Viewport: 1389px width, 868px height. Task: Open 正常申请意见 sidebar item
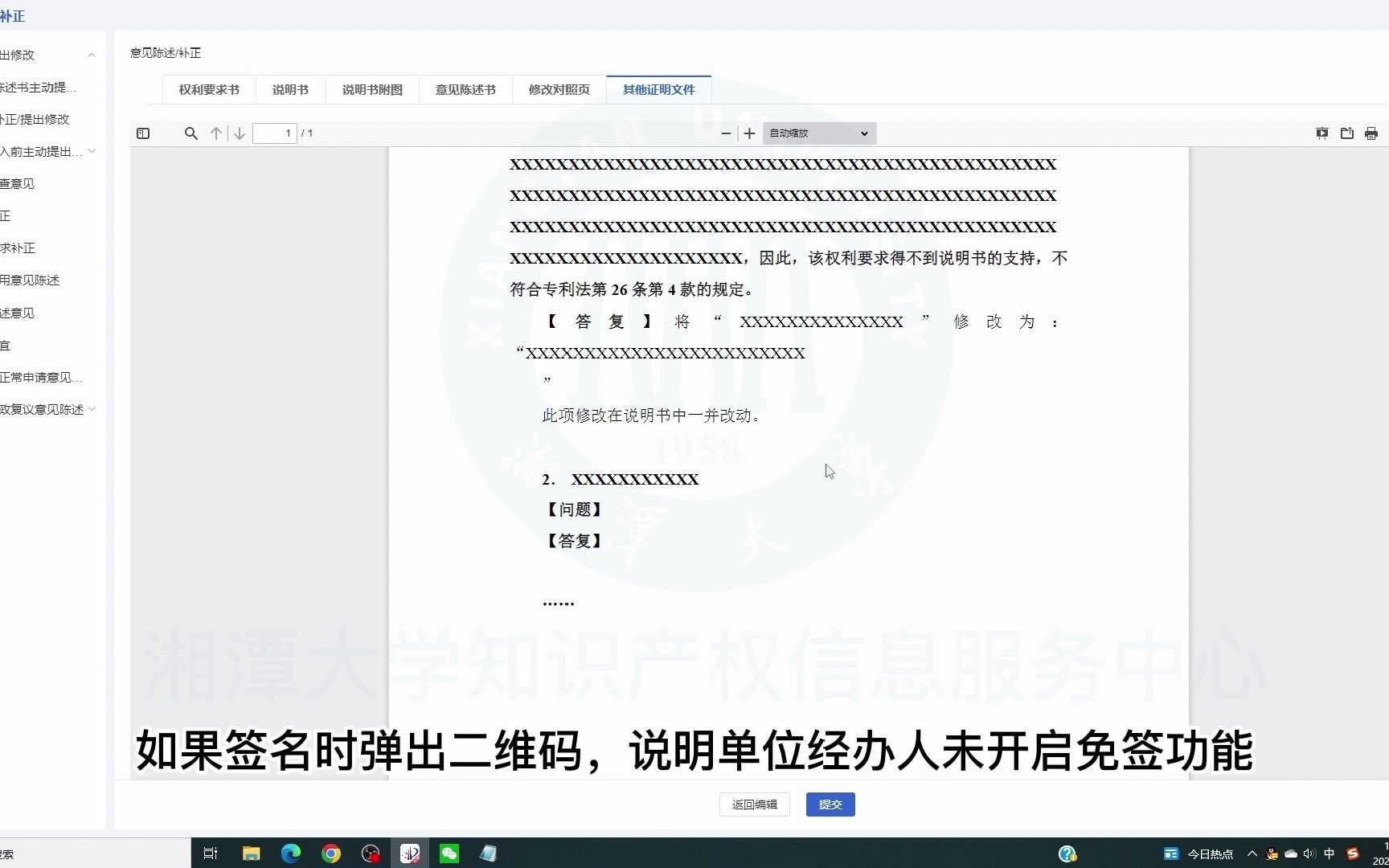41,377
